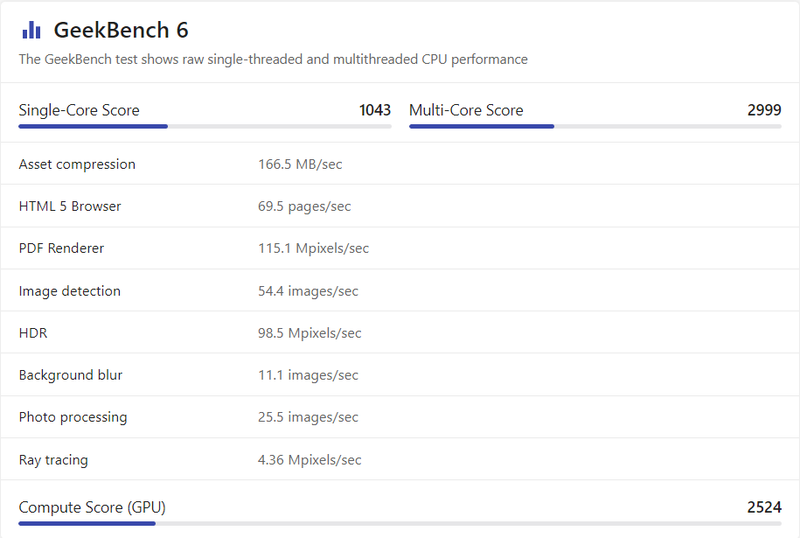Click the Multi-Core Score progress bar
Screen dimensions: 800x538
pos(595,126)
